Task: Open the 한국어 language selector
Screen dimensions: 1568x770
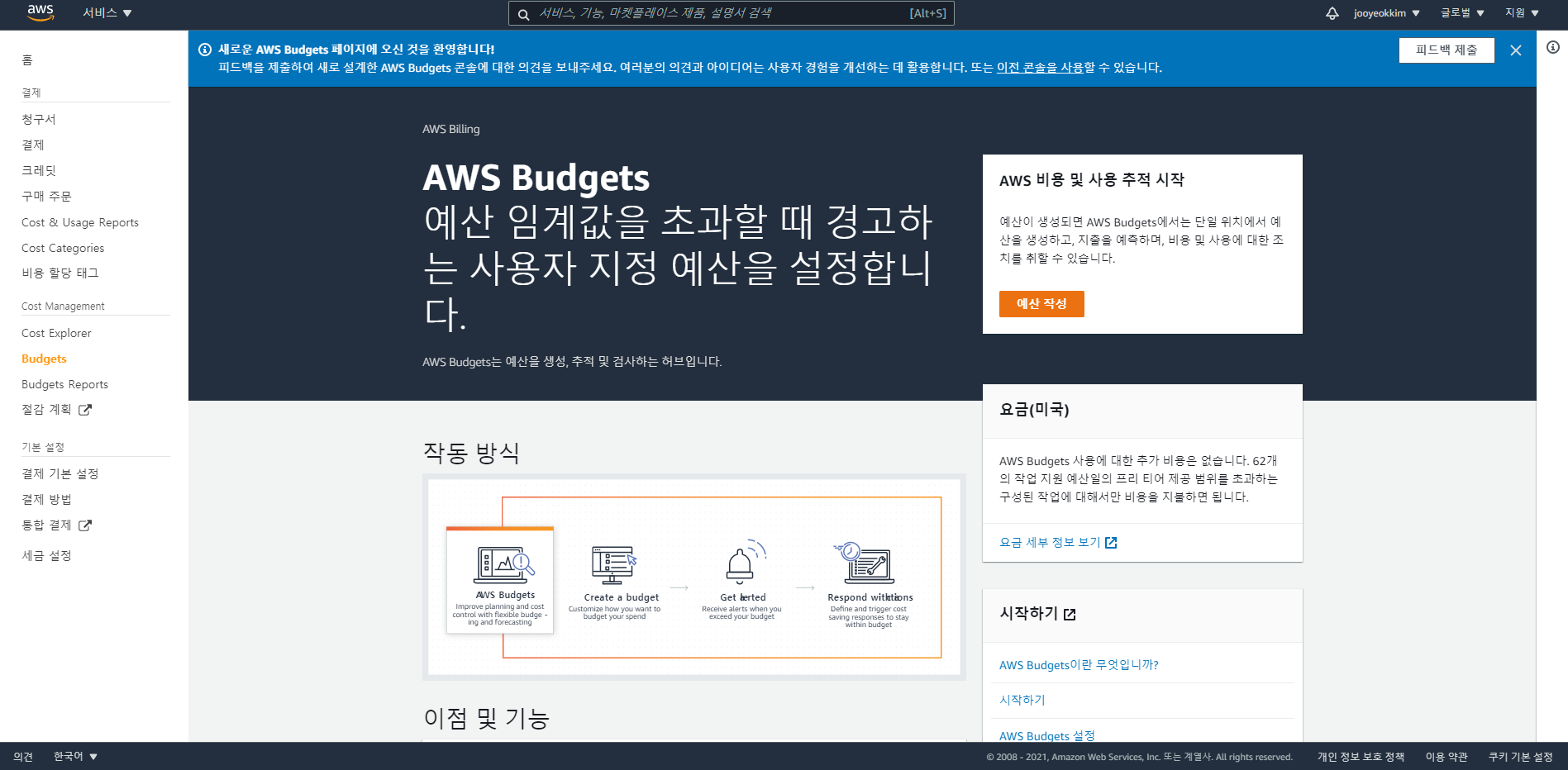Action: (x=75, y=757)
